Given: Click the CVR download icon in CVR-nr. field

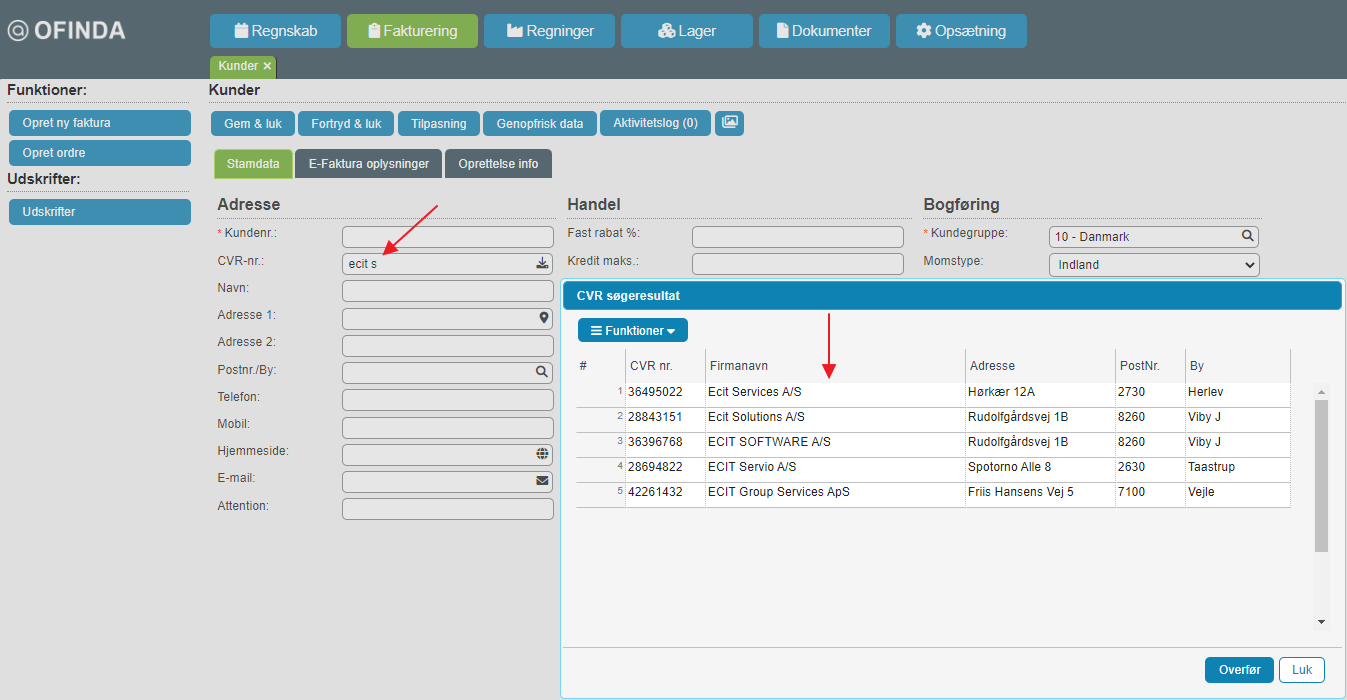Looking at the screenshot, I should [x=542, y=264].
